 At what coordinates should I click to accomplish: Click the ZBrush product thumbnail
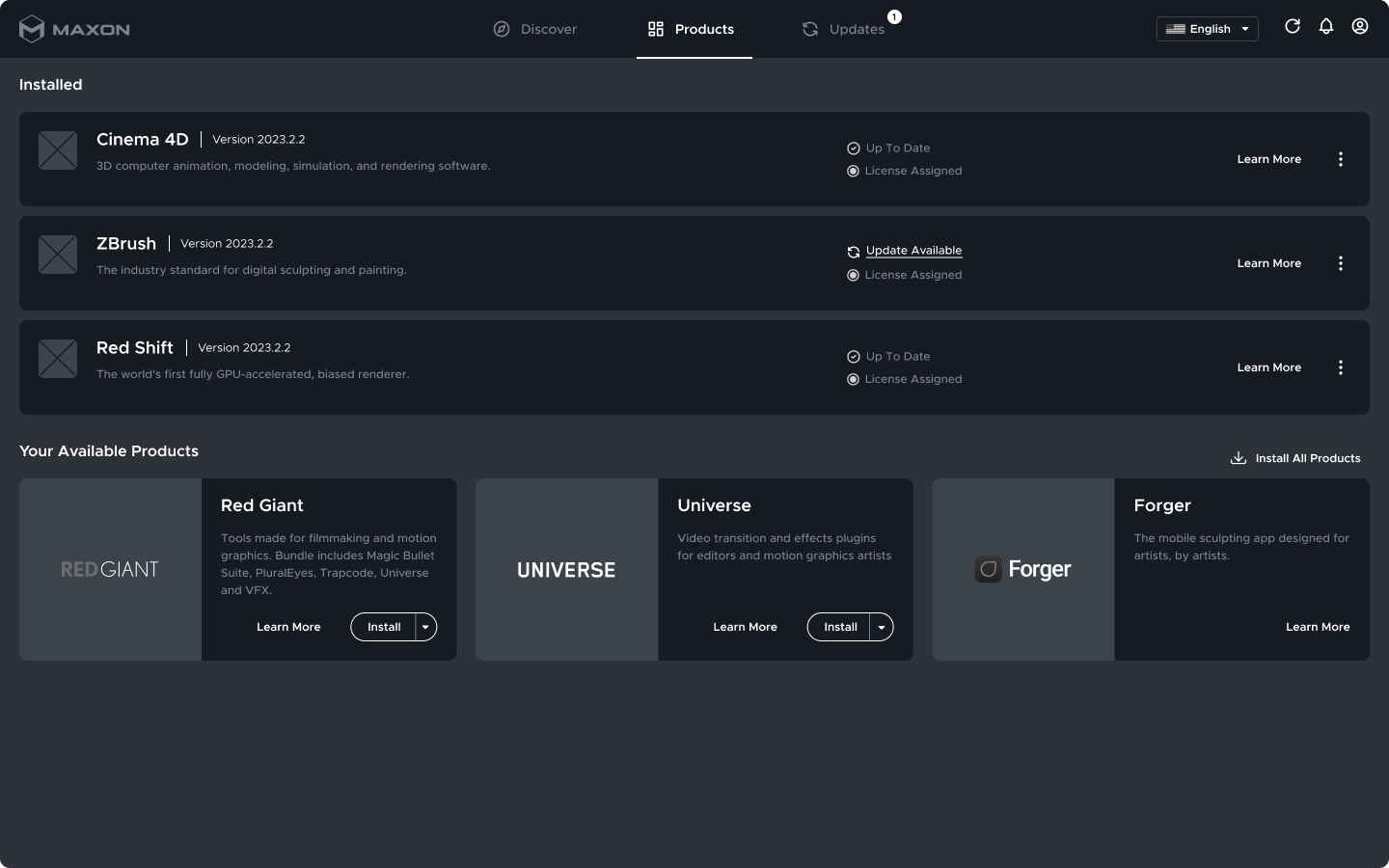point(58,255)
